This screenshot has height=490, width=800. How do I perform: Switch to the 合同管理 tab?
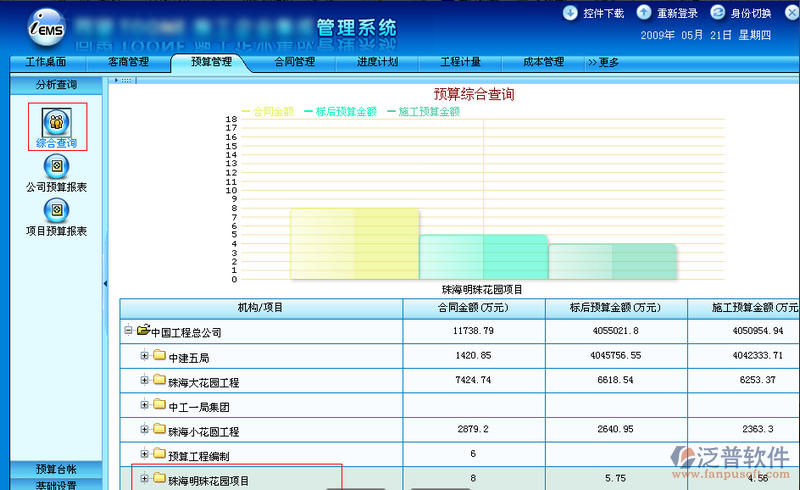coord(294,62)
